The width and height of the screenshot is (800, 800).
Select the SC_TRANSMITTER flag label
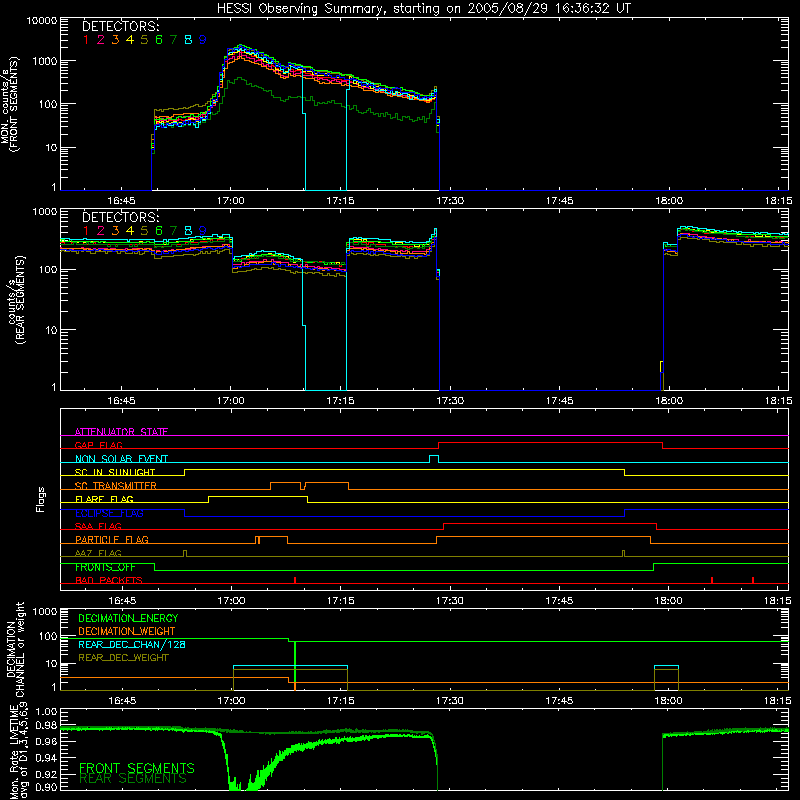116,485
